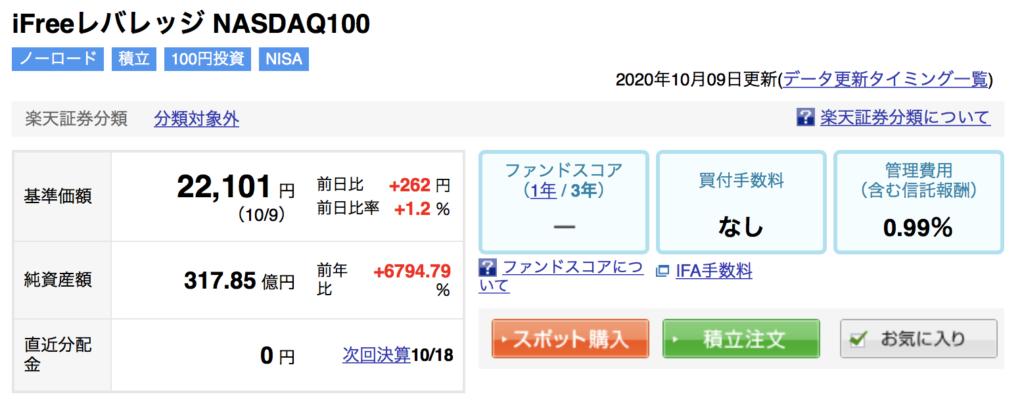
Task: Click the question mark icon beside 楽天証券分類について
Action: point(805,118)
